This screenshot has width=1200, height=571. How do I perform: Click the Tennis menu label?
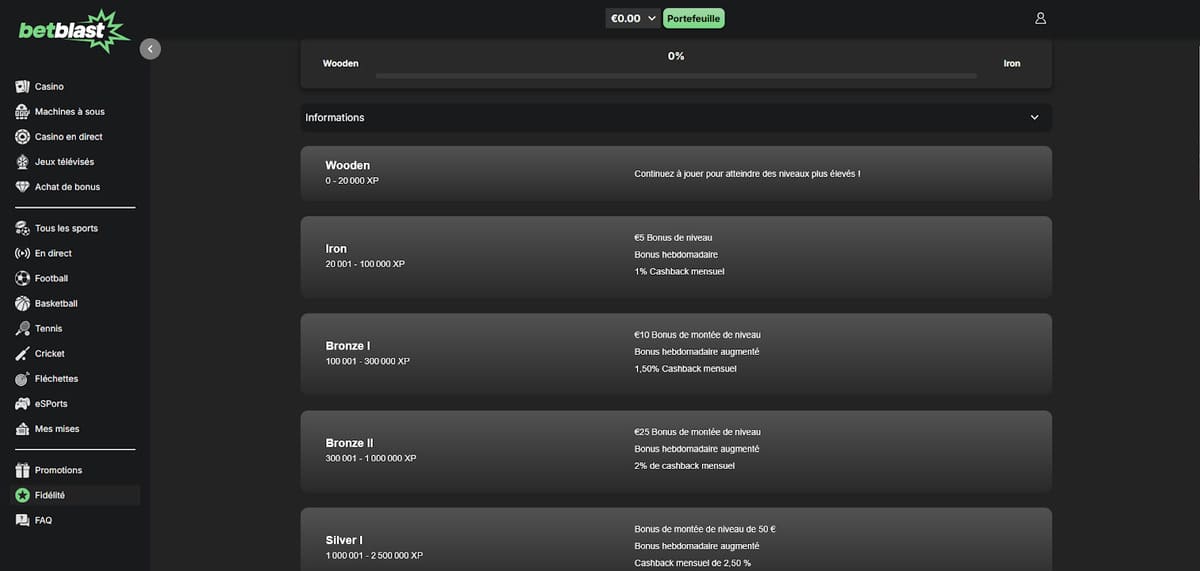pyautogui.click(x=48, y=328)
